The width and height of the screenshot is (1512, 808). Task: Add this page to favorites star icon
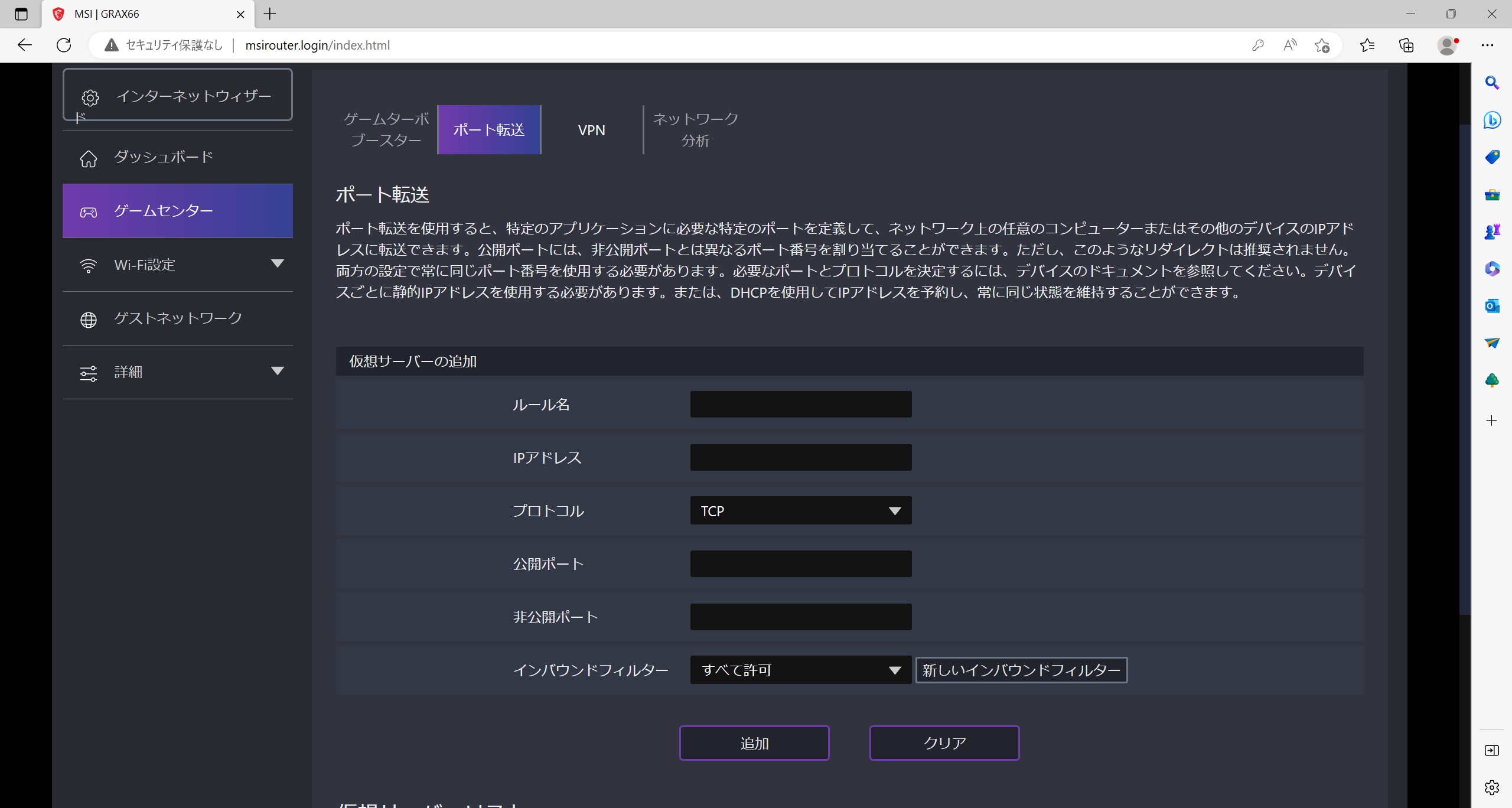(1322, 45)
